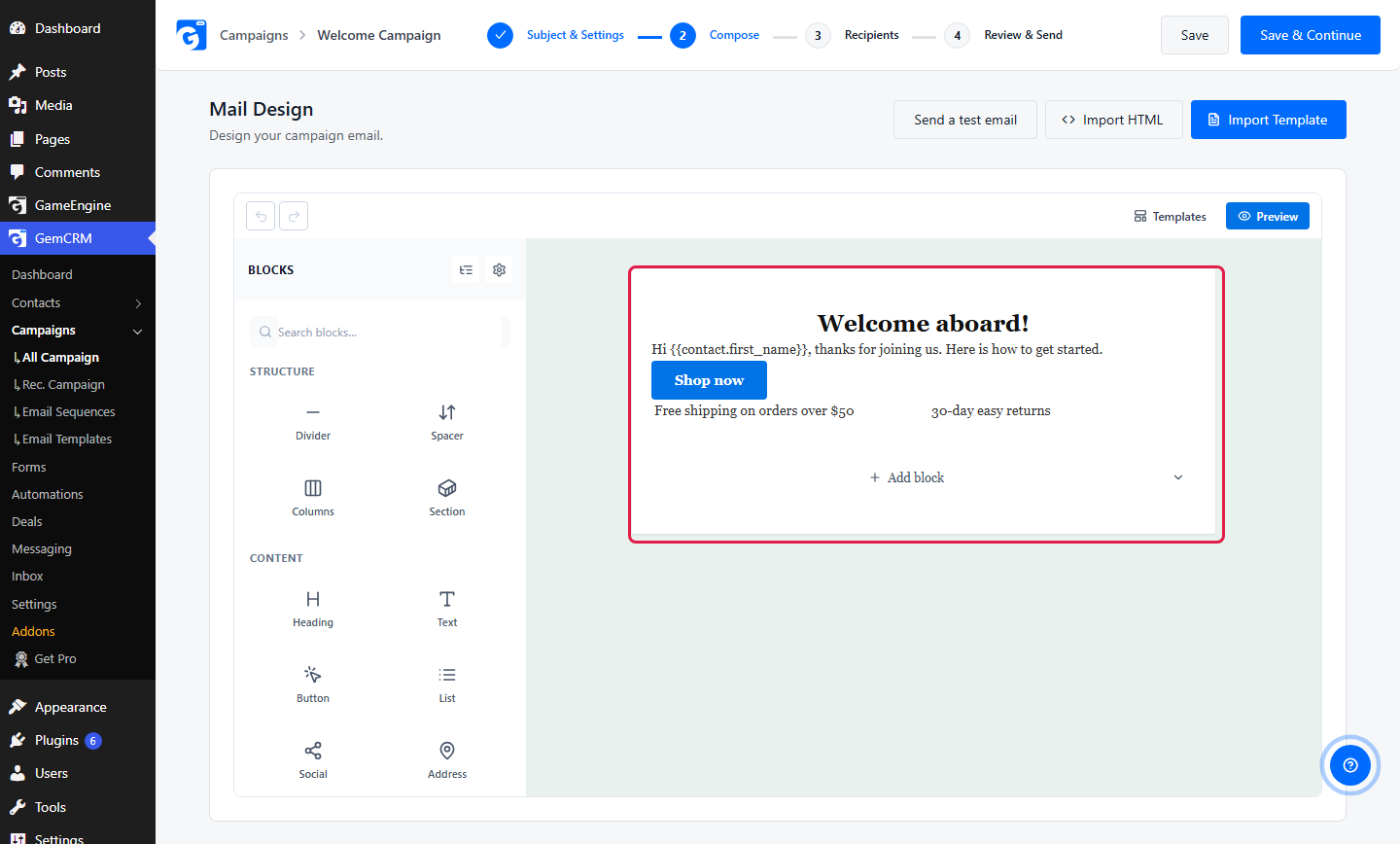Go to the Recipients step

(853, 35)
